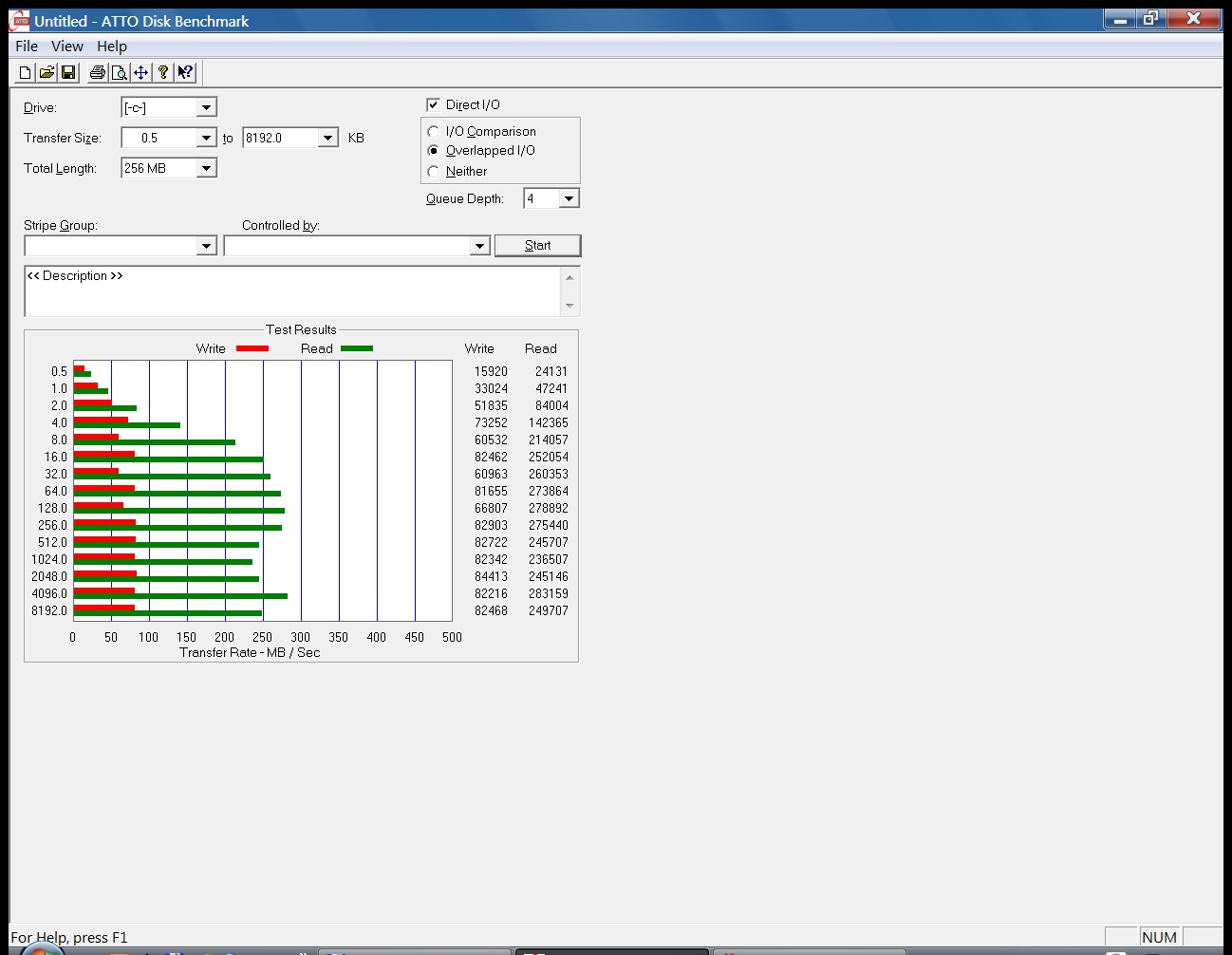The image size is (1232, 955).
Task: Expand the Total Length 256 MB dropdown
Action: 206,168
